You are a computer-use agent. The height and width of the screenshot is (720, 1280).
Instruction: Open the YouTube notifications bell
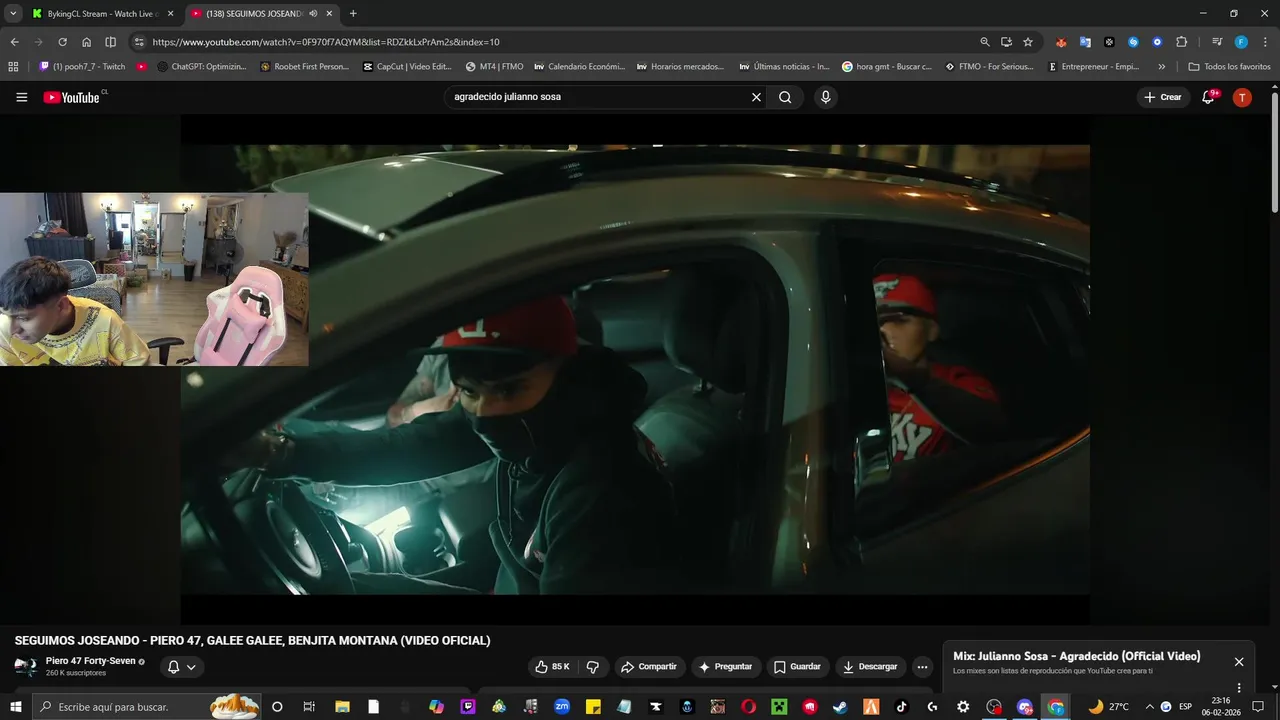[1209, 97]
